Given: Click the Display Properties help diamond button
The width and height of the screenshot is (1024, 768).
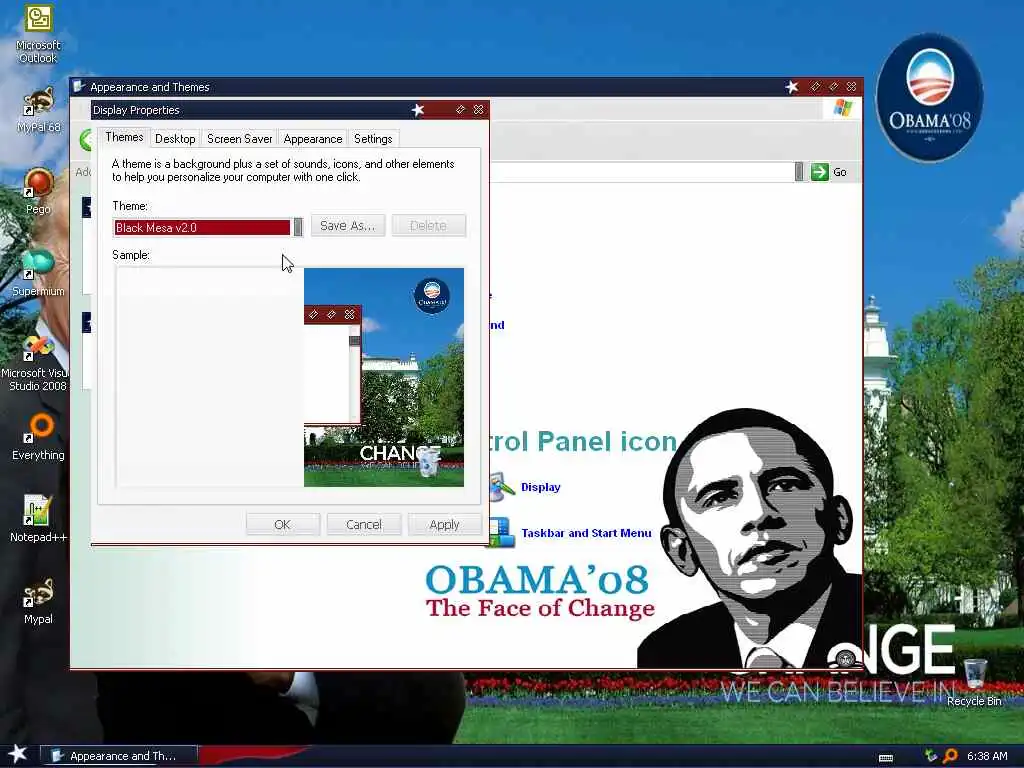Looking at the screenshot, I should point(460,110).
